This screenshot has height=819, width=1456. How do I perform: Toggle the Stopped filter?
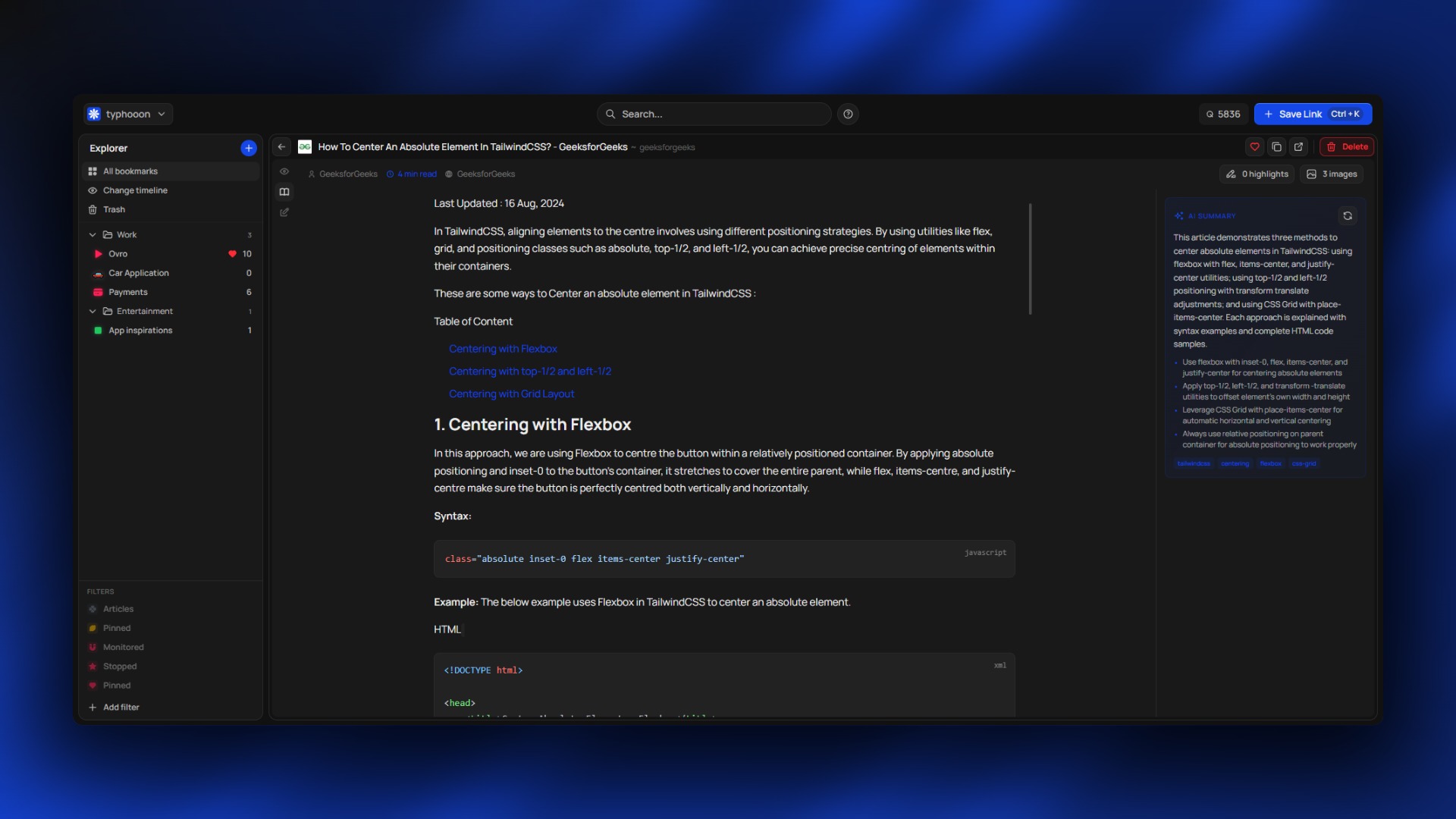coord(171,667)
